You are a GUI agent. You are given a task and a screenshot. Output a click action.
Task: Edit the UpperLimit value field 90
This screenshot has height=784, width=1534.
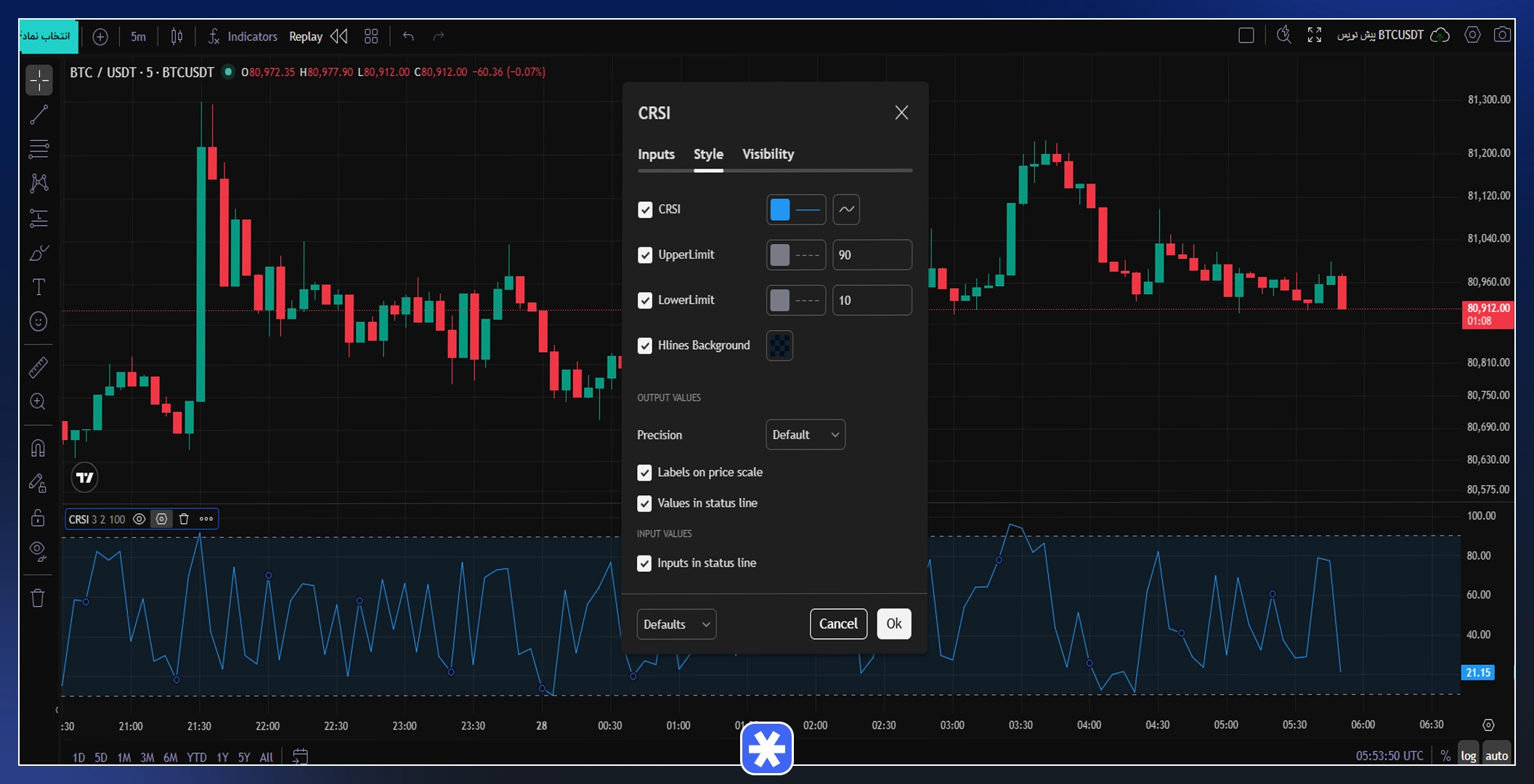click(x=872, y=256)
